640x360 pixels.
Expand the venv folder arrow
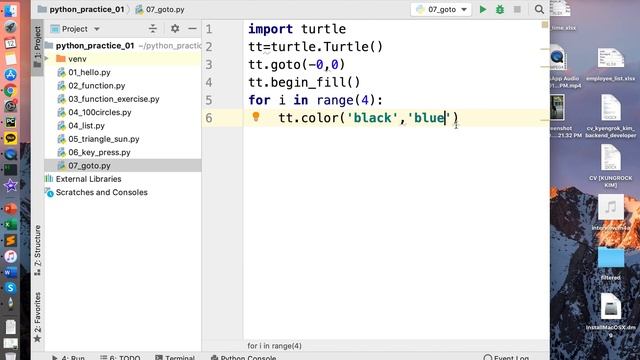[x=47, y=59]
